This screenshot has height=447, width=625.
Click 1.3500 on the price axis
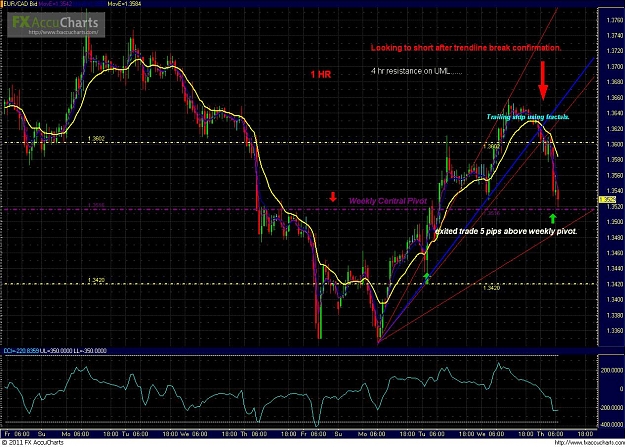click(615, 222)
